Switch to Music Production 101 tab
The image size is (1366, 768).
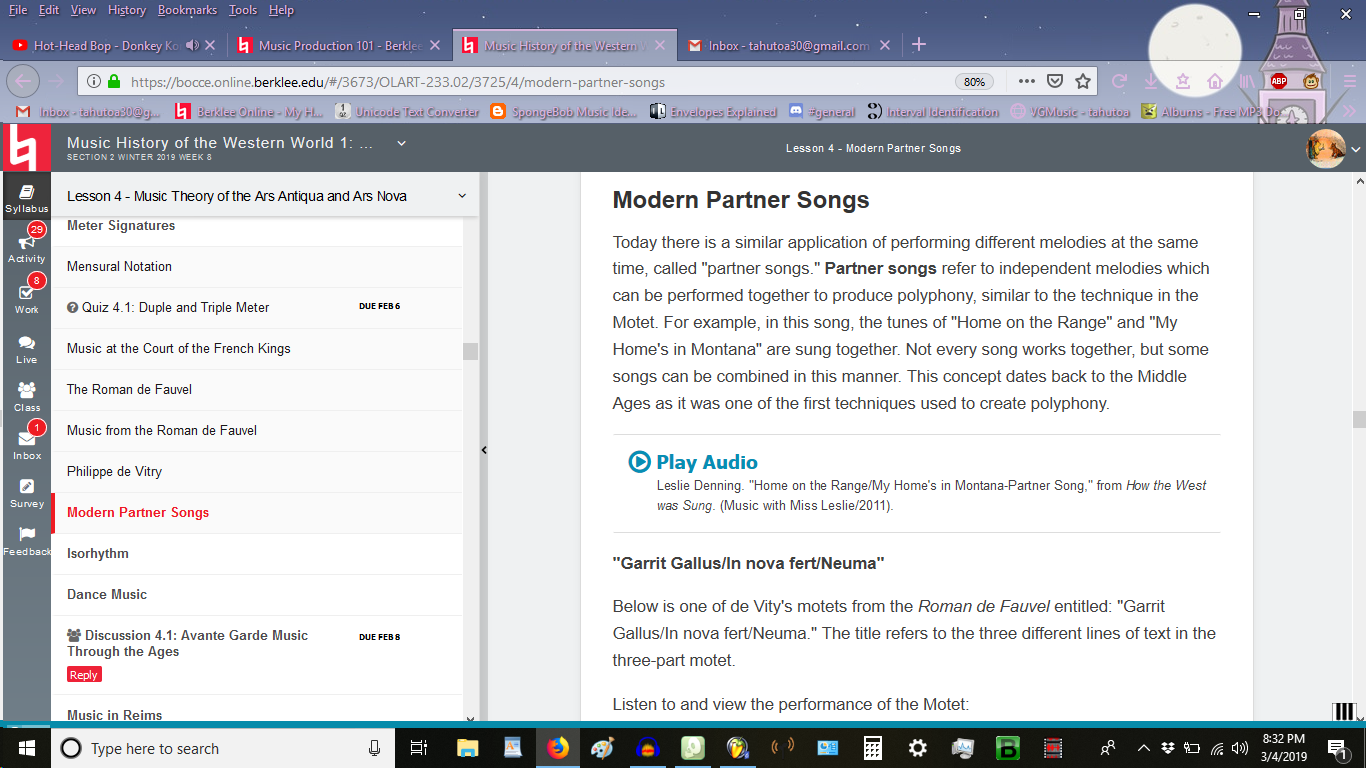coord(330,45)
